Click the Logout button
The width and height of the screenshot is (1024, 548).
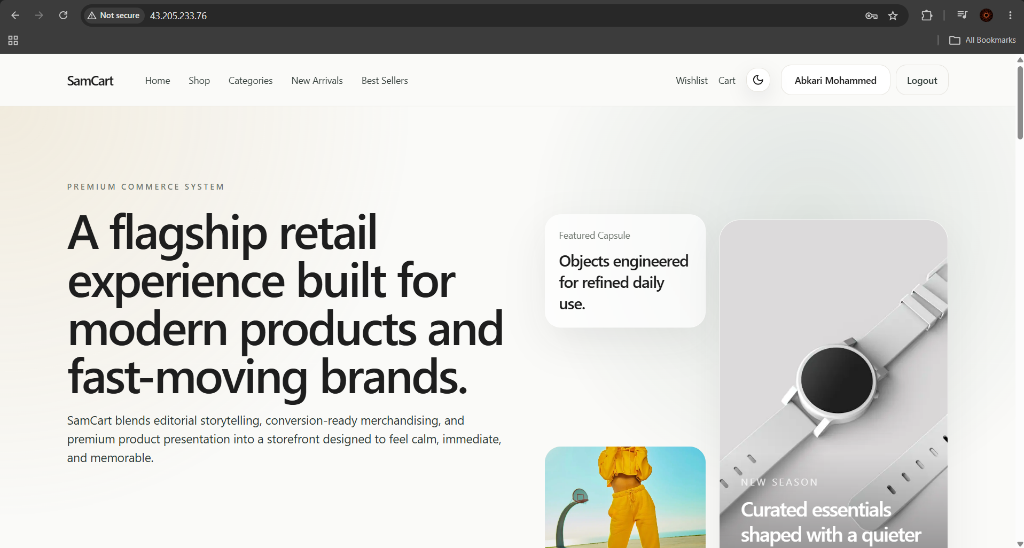(x=921, y=80)
